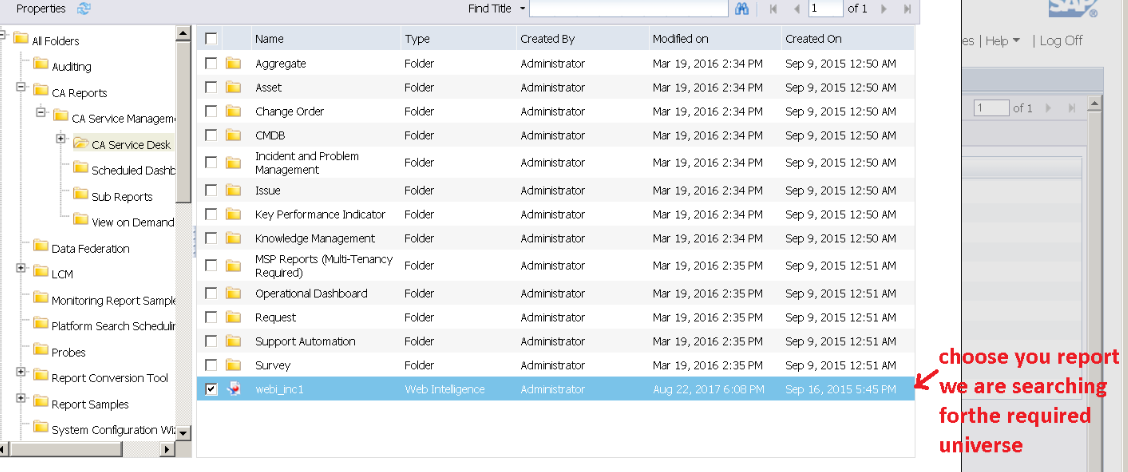The height and width of the screenshot is (472, 1128).
Task: Click the Support Automation folder icon
Action: pos(232,341)
